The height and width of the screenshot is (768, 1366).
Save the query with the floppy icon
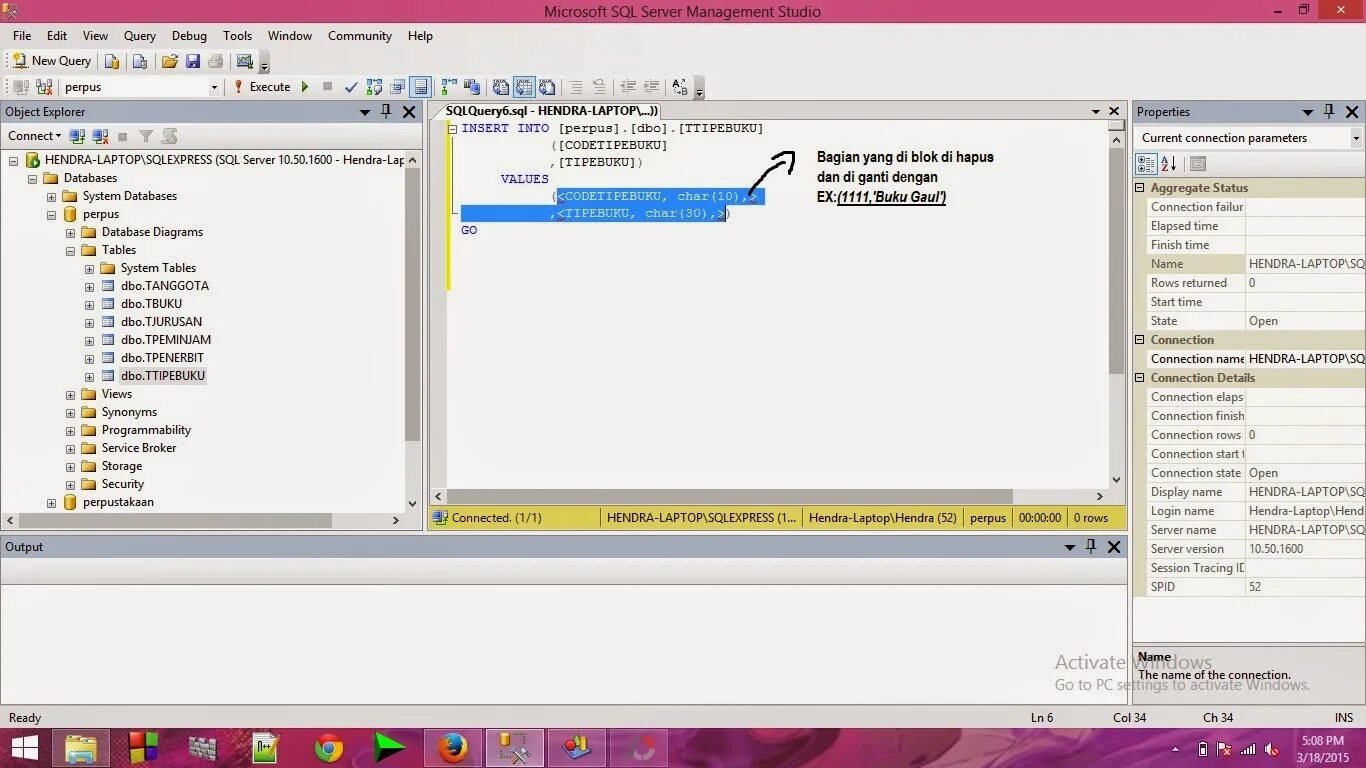[x=192, y=61]
